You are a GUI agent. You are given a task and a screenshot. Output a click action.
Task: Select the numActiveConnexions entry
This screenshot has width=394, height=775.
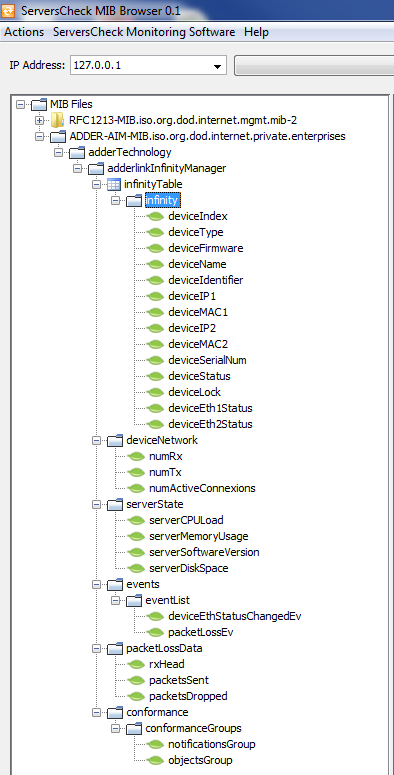point(202,488)
